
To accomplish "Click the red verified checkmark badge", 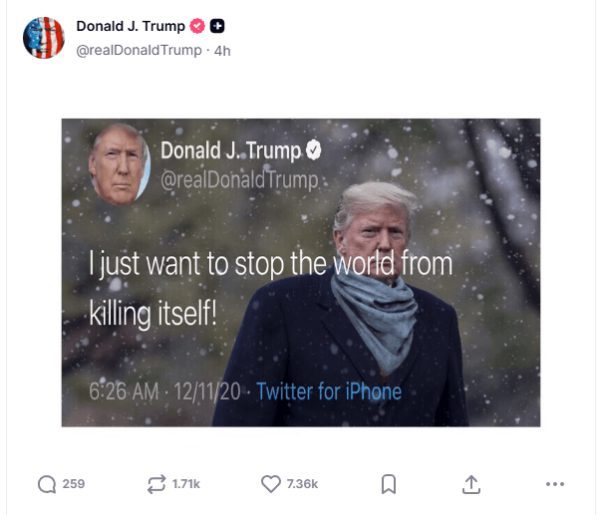I will tap(197, 26).
